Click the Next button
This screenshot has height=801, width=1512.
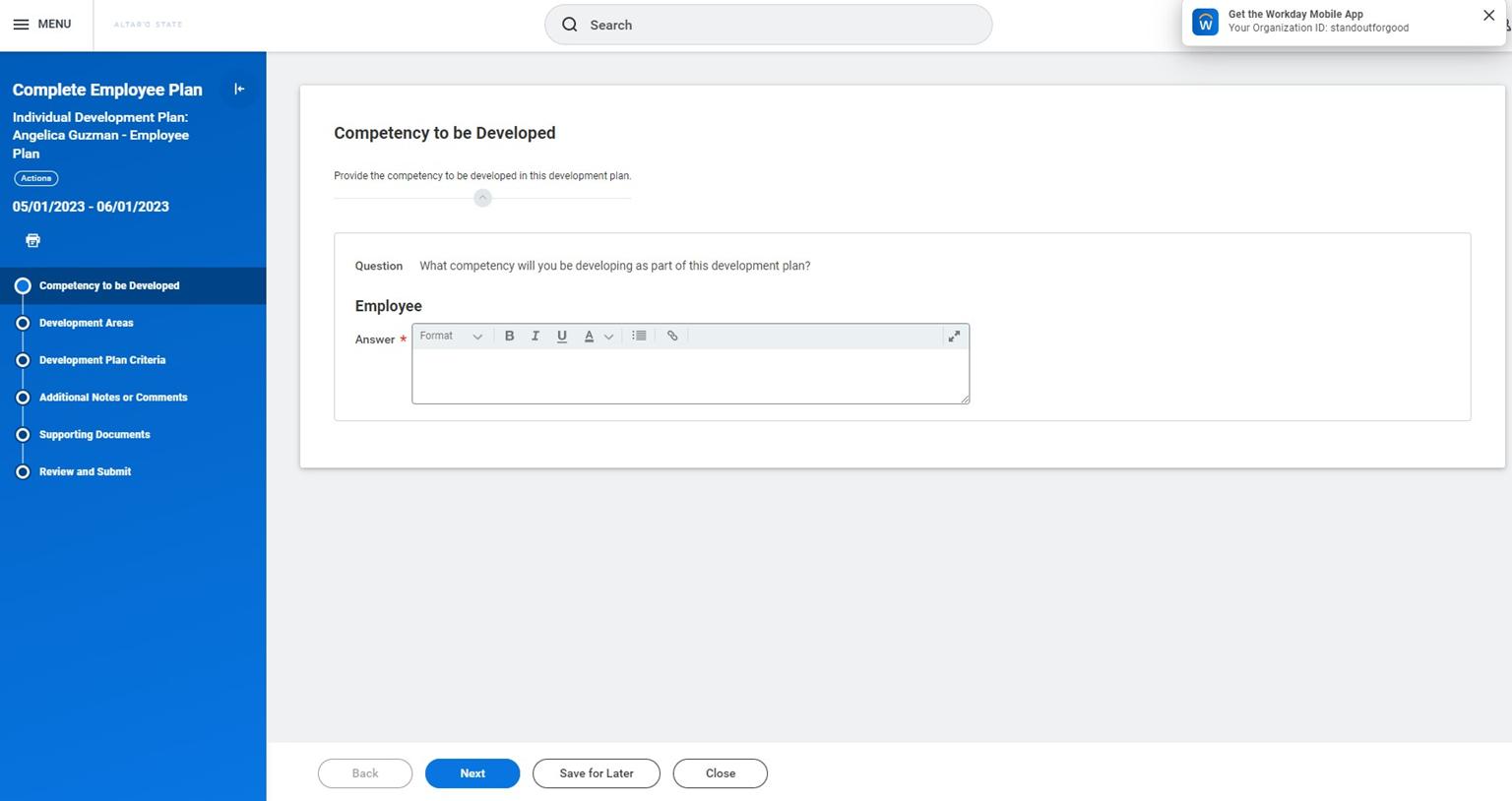pyautogui.click(x=472, y=773)
